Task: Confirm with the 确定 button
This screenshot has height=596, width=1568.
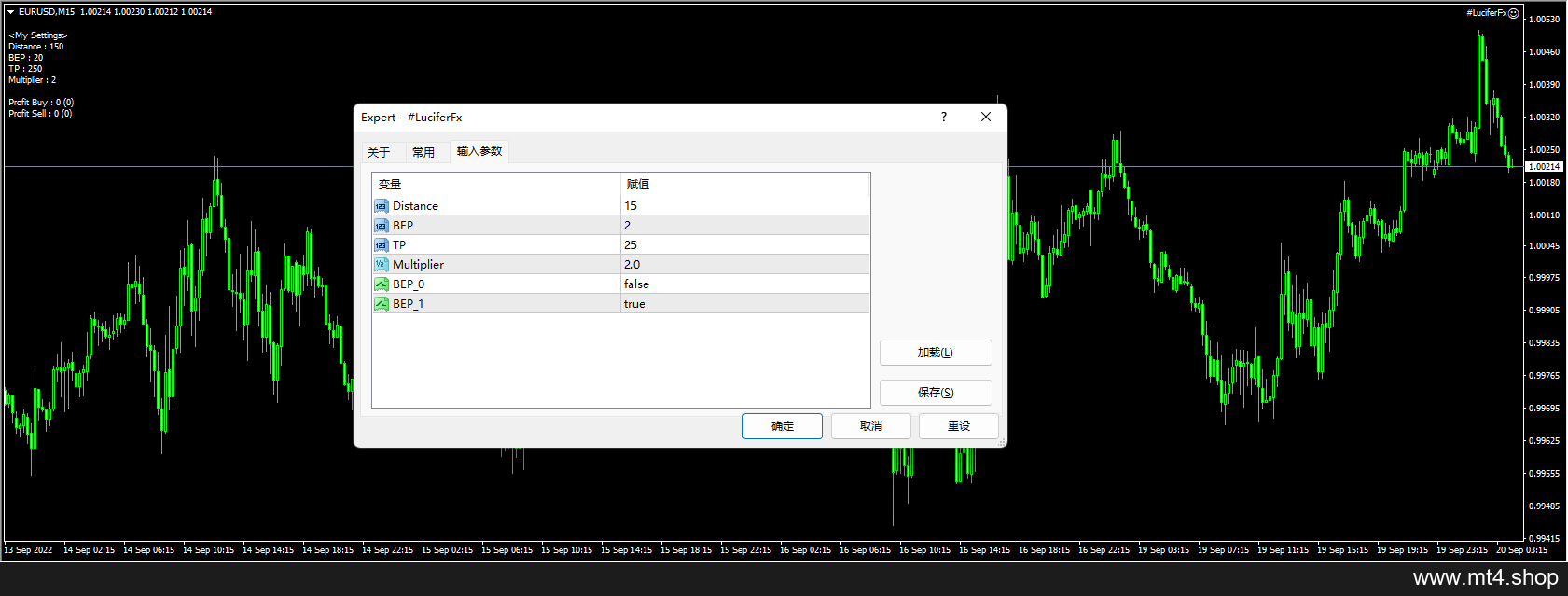Action: (x=783, y=426)
